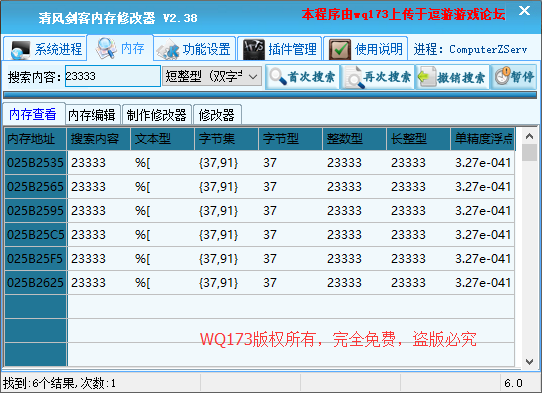Open the 短整型 data type dropdown
The image size is (542, 393).
click(x=212, y=76)
